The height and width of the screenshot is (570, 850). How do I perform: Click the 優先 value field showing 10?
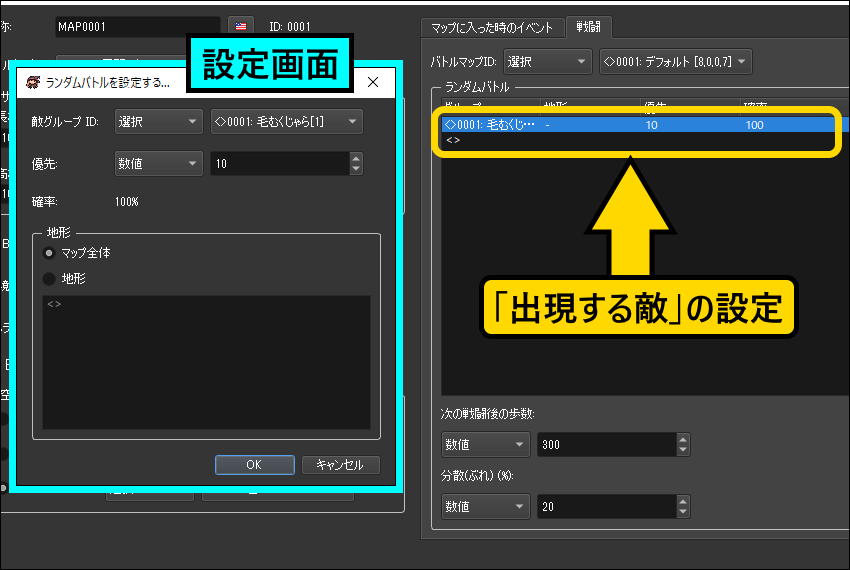pos(278,163)
